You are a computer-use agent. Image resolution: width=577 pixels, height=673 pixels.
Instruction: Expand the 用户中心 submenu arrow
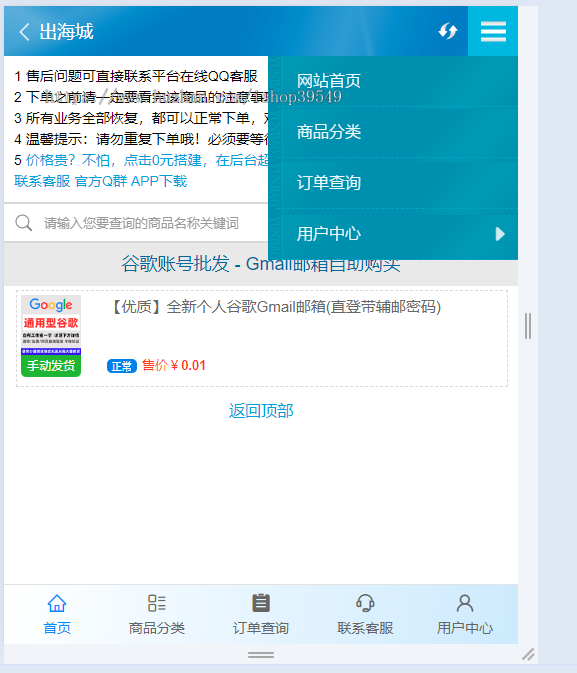click(x=500, y=234)
